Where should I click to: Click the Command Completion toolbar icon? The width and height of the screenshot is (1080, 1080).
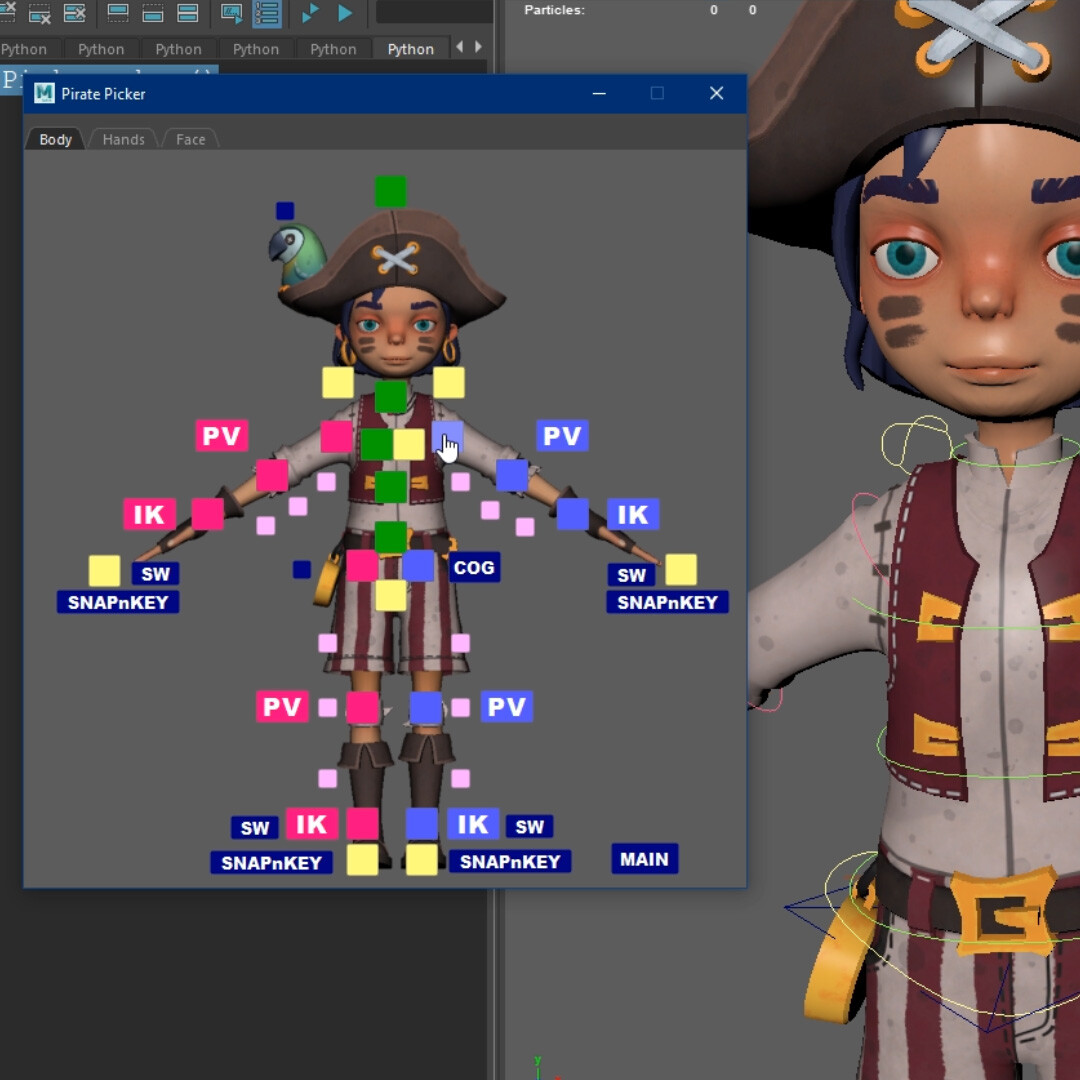pyautogui.click(x=230, y=13)
